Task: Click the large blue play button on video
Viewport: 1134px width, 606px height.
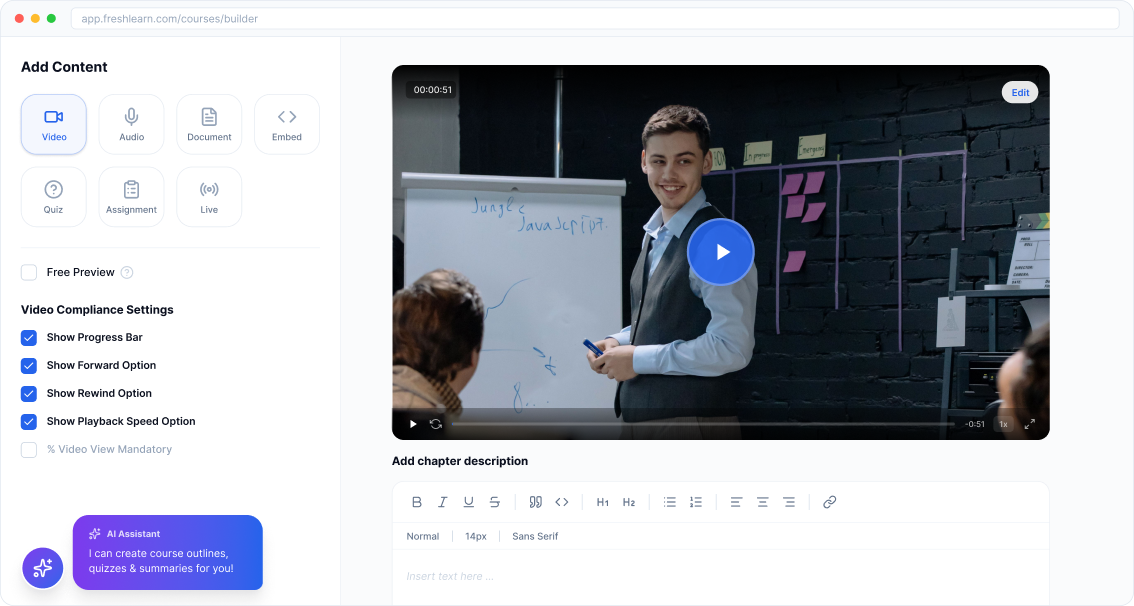Action: 720,252
